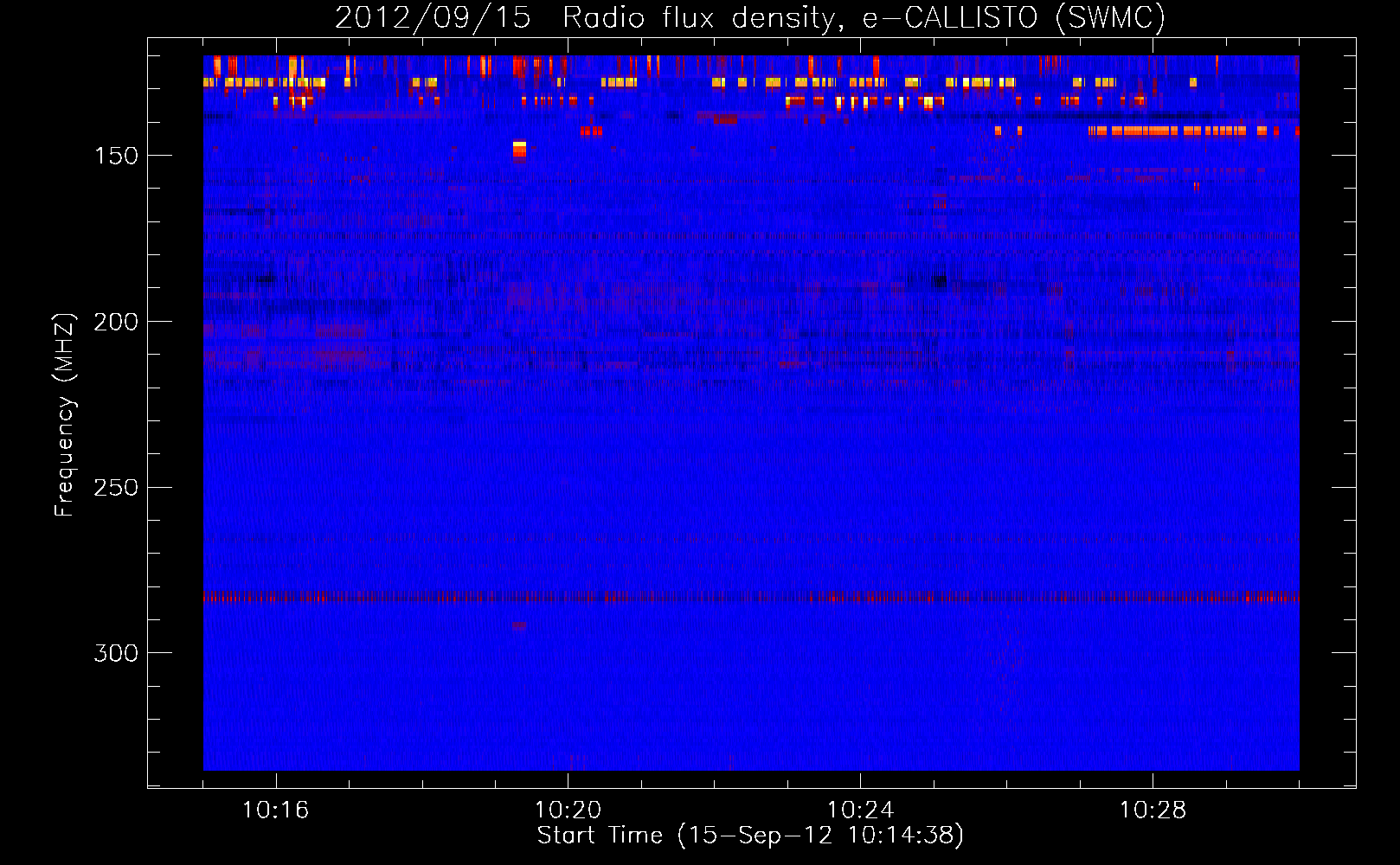Click the plot title 'Radio flux density, e-CALLISTO (SWMC)'
This screenshot has width=1400, height=865.
tap(864, 18)
